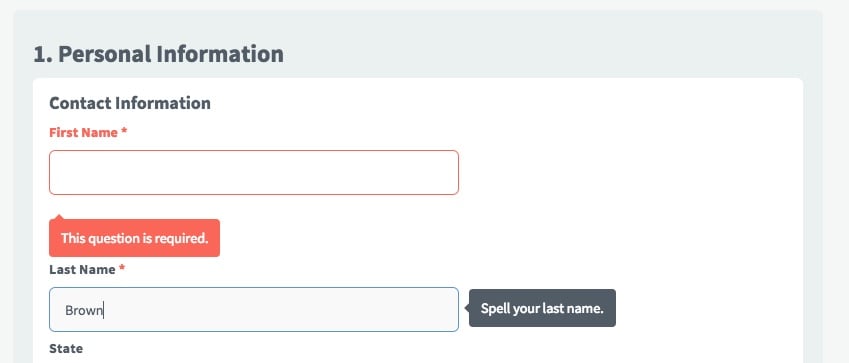This screenshot has height=363, width=849.
Task: Focus the Last Name field containing Brown
Action: 254,309
